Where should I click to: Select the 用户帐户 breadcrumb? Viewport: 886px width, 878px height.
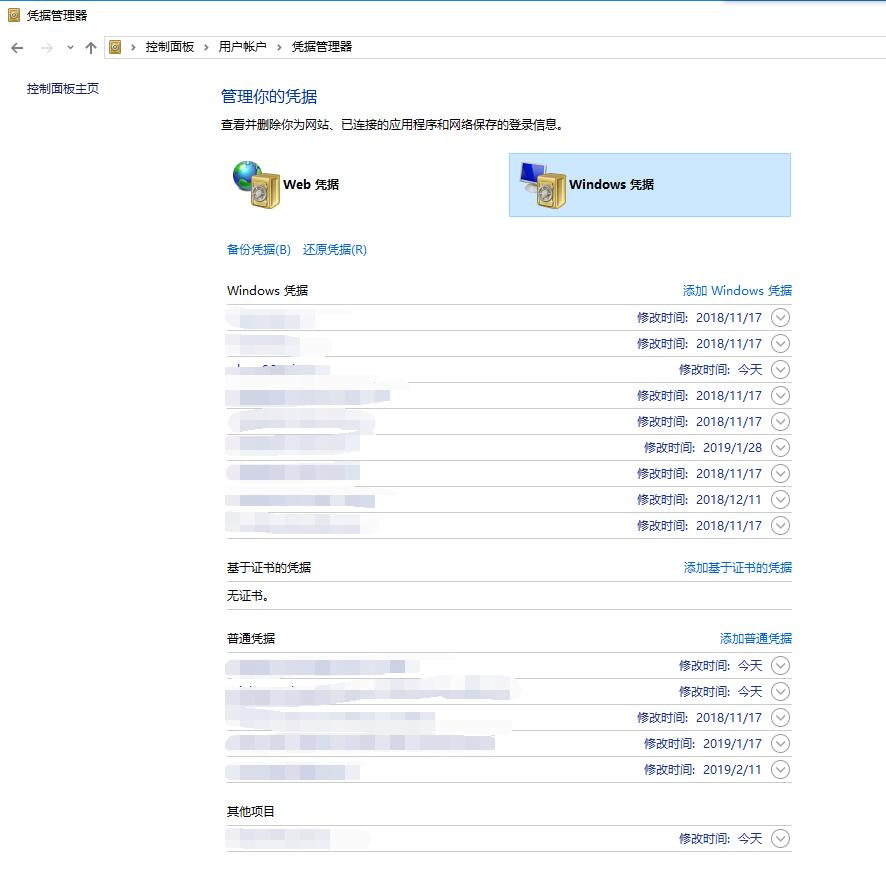tap(242, 47)
